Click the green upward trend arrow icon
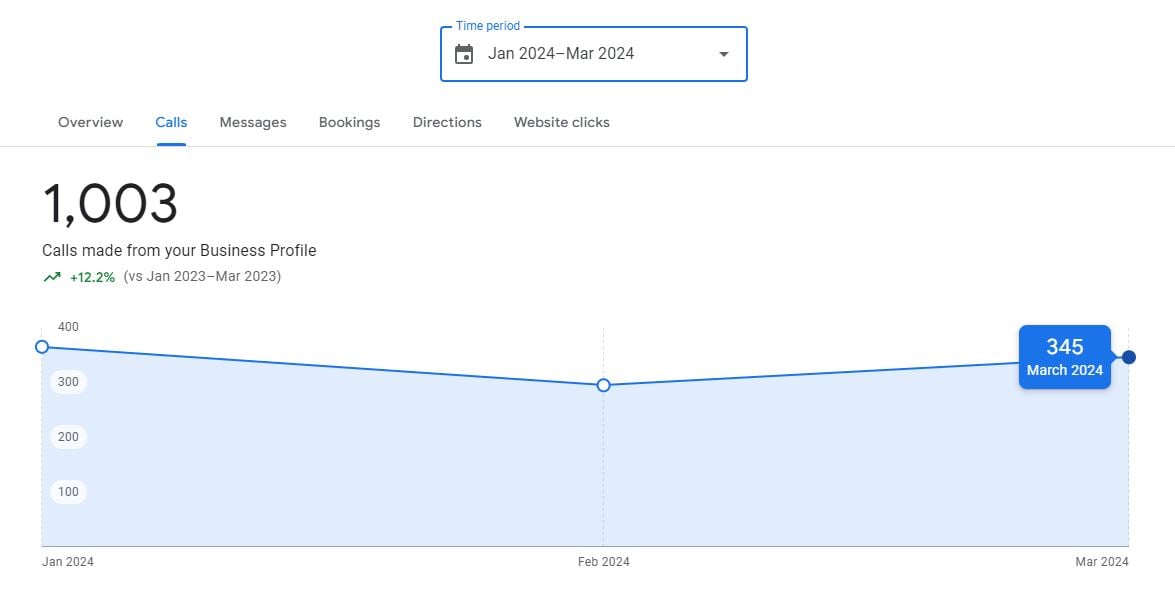Viewport: 1175px width, 596px height. 52,277
